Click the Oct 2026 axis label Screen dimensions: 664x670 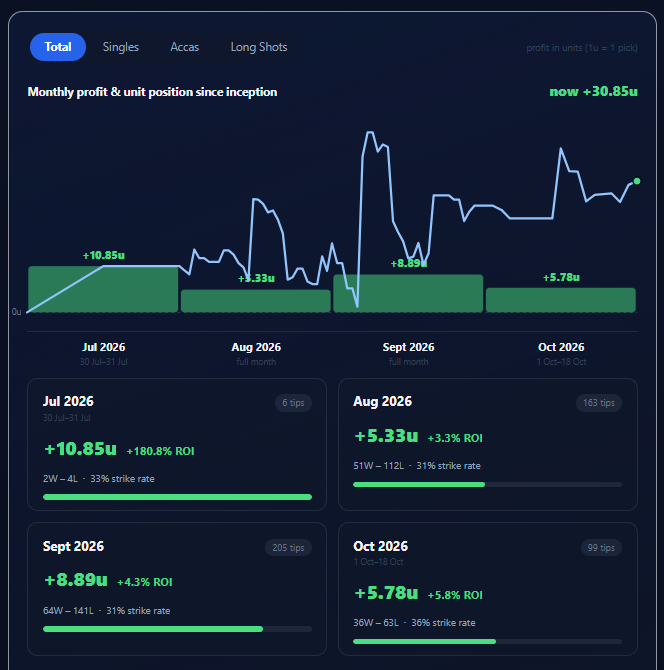click(561, 347)
